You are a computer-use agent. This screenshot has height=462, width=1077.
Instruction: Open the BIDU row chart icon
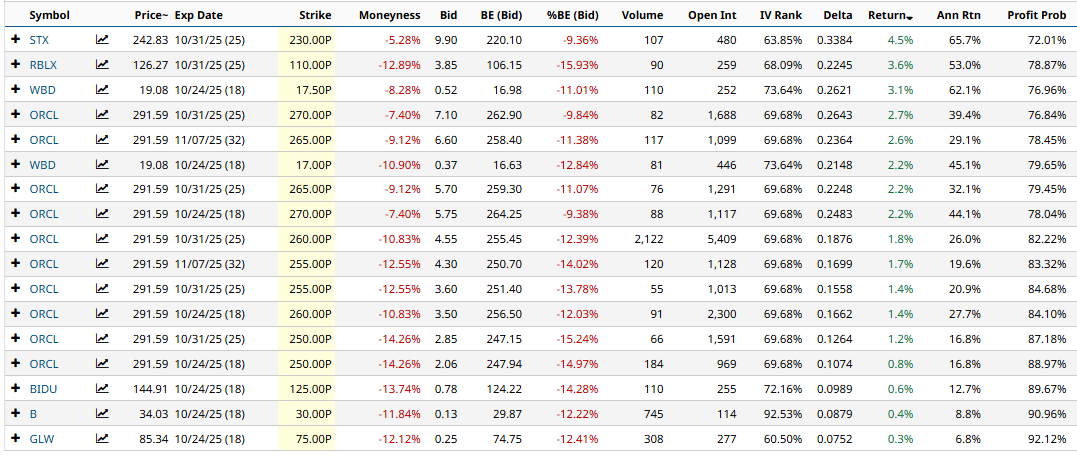tap(102, 388)
